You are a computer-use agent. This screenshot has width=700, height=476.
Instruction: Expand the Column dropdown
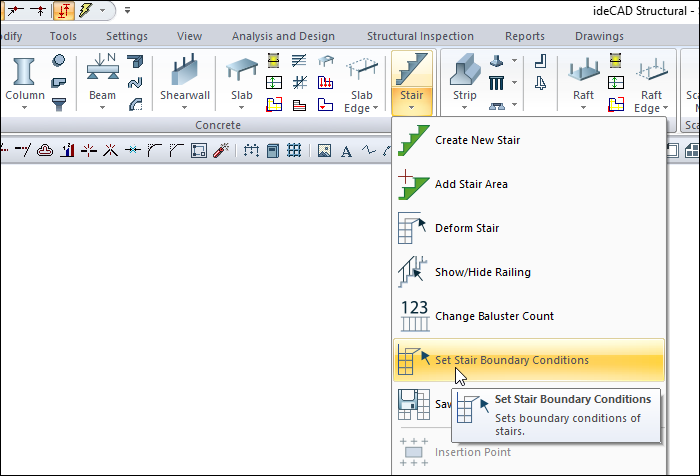coord(25,104)
